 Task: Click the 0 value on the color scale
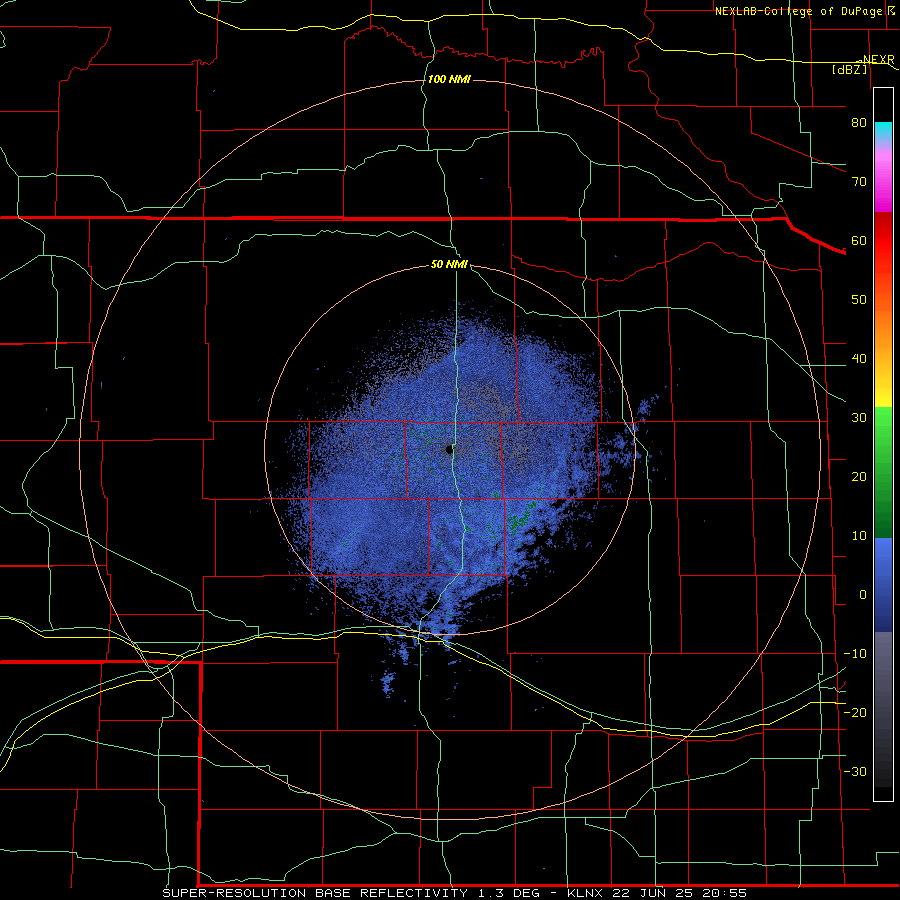tap(863, 595)
